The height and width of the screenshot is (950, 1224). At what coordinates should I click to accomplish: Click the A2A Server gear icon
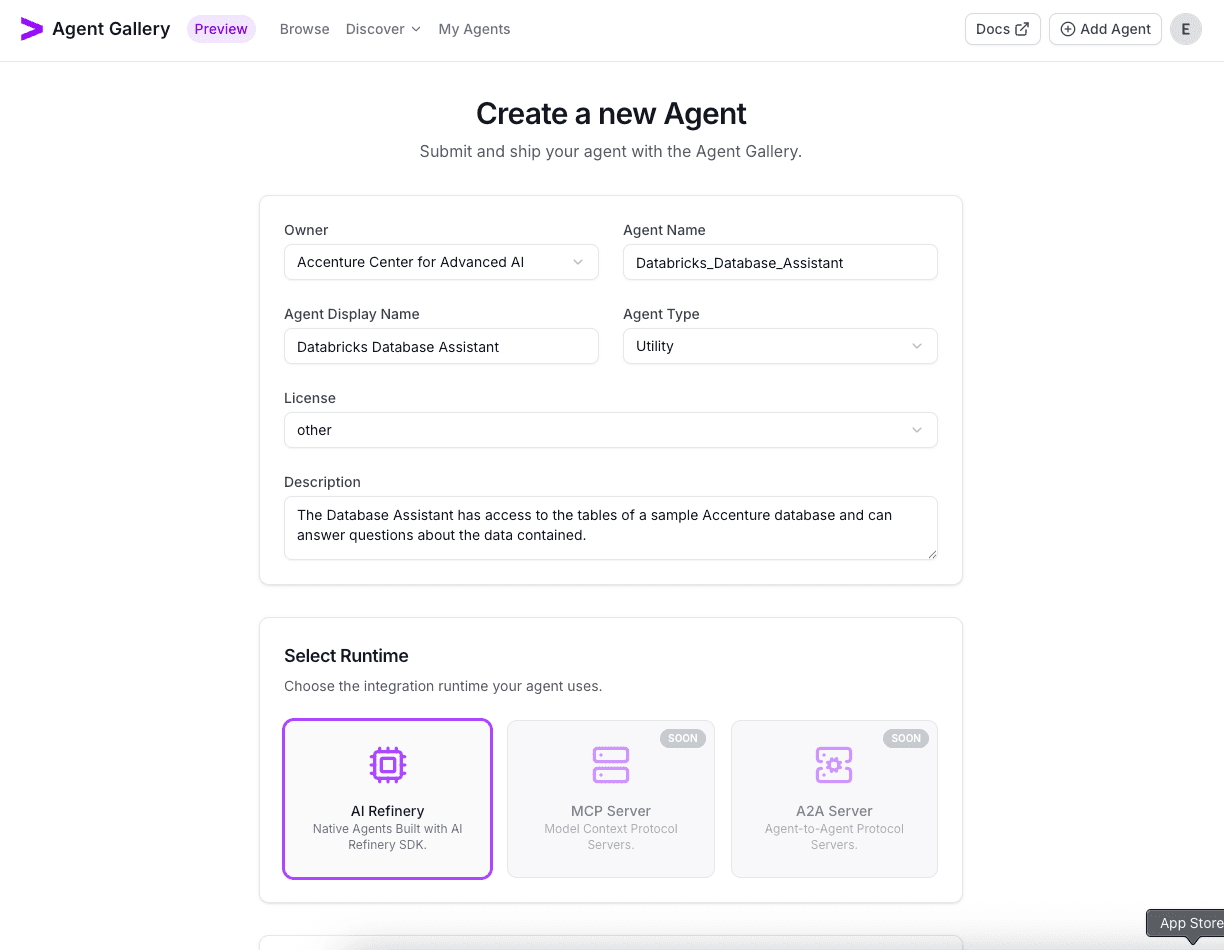tap(834, 764)
